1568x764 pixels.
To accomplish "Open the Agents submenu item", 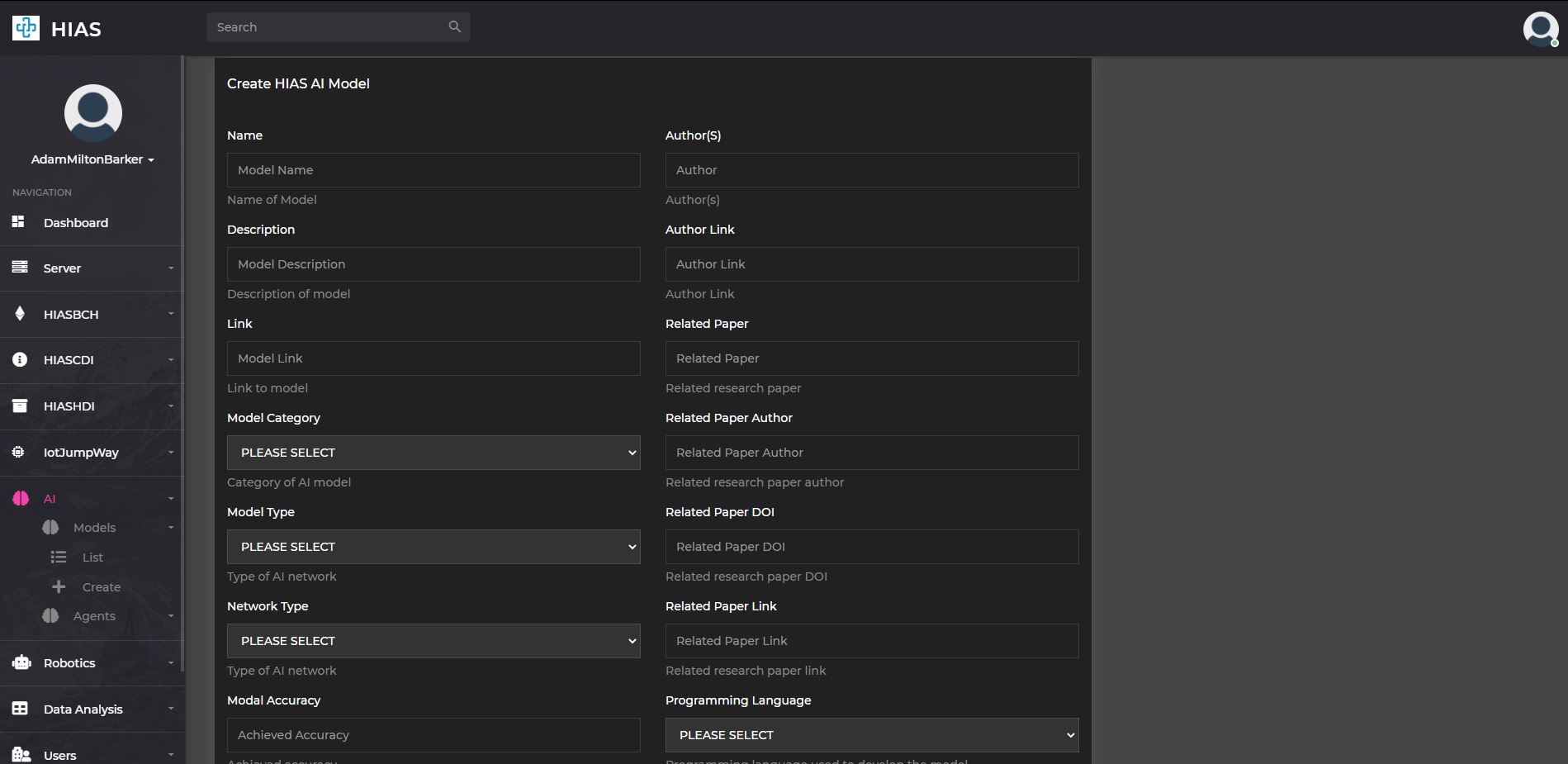I will click(94, 616).
